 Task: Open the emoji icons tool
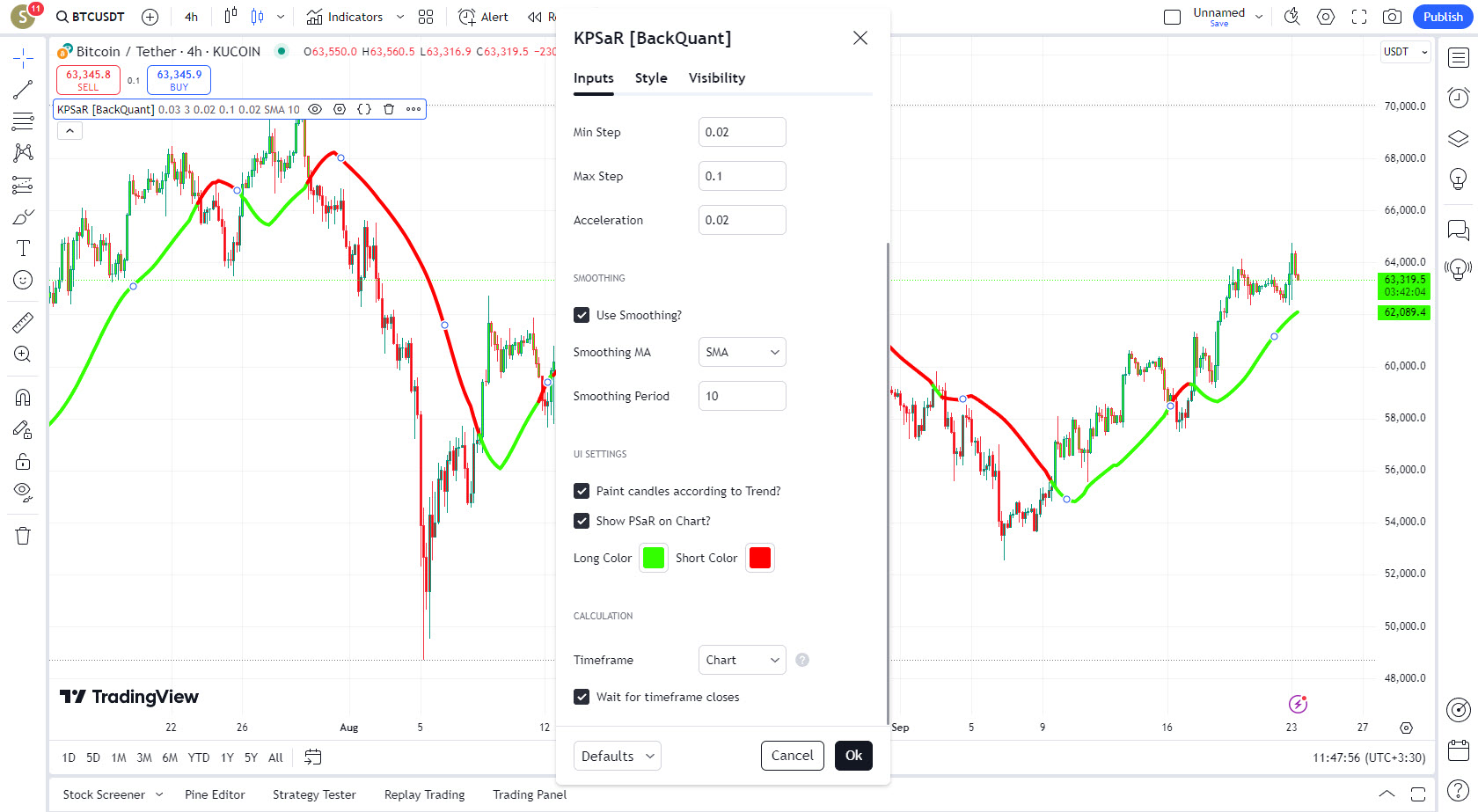(x=23, y=280)
